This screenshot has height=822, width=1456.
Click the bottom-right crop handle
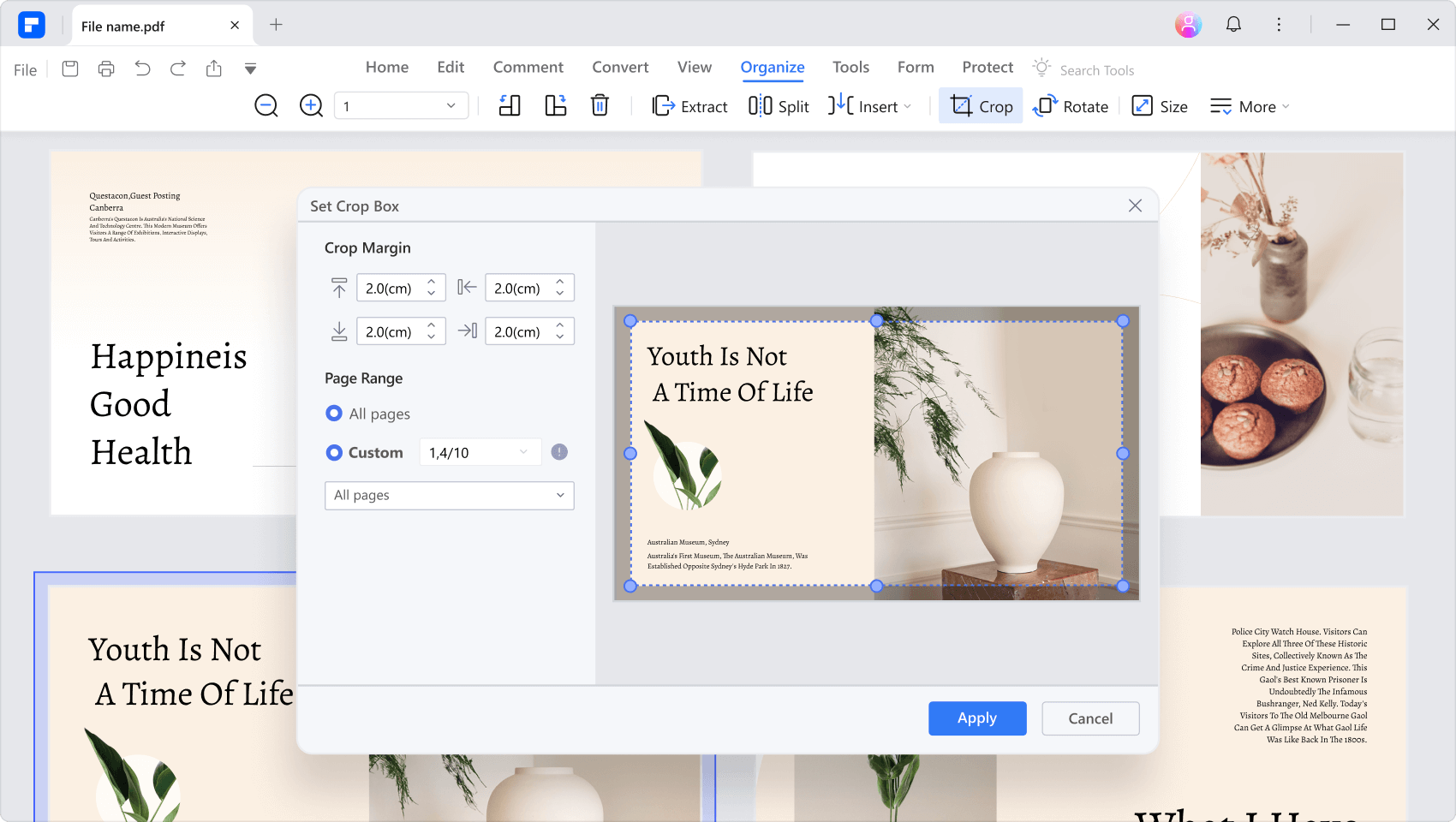click(1123, 586)
